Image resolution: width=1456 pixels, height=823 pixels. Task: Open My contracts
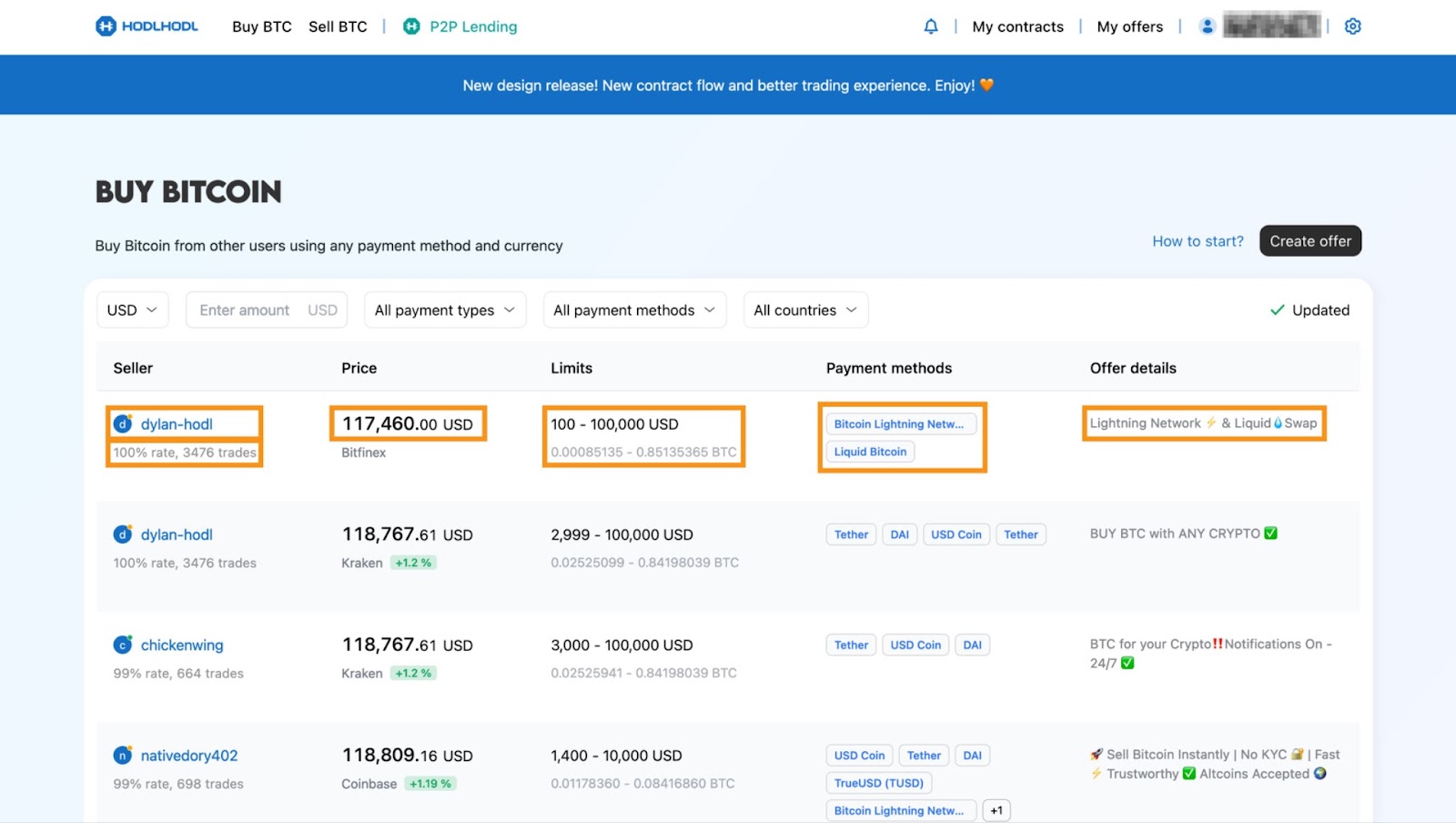coord(1017,26)
